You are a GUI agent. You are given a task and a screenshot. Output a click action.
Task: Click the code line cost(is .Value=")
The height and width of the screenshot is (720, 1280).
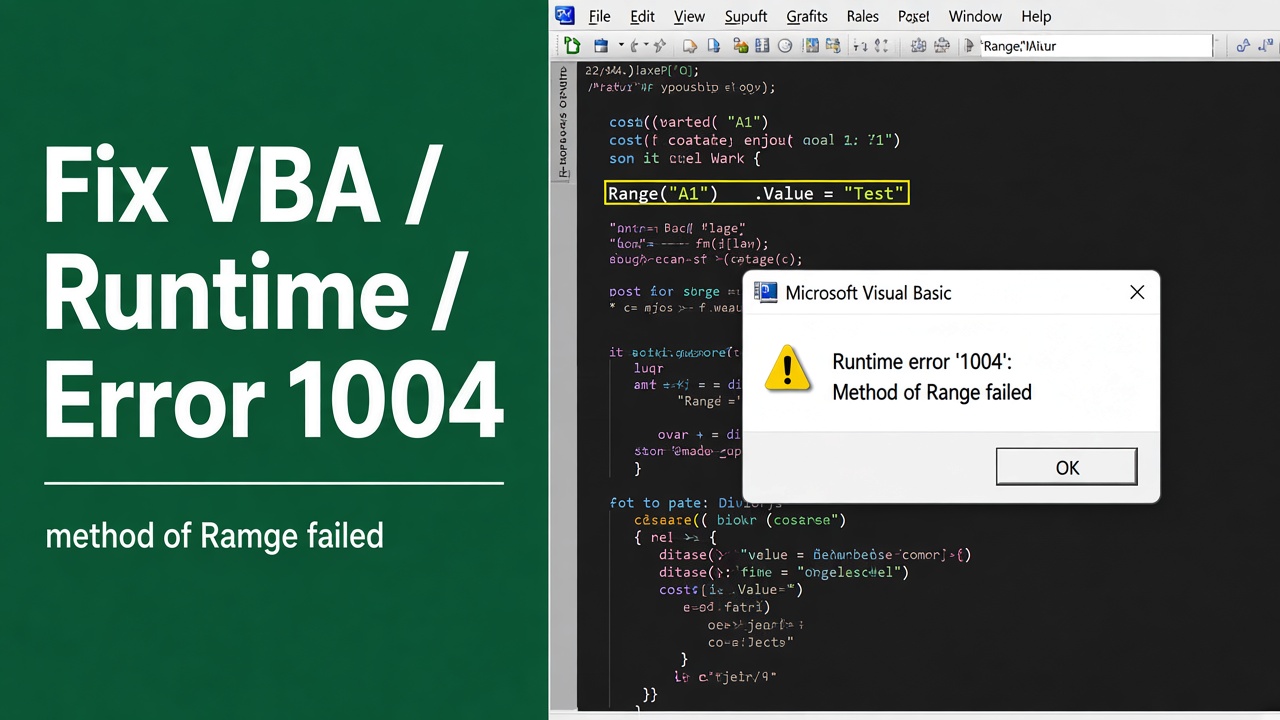pyautogui.click(x=731, y=590)
